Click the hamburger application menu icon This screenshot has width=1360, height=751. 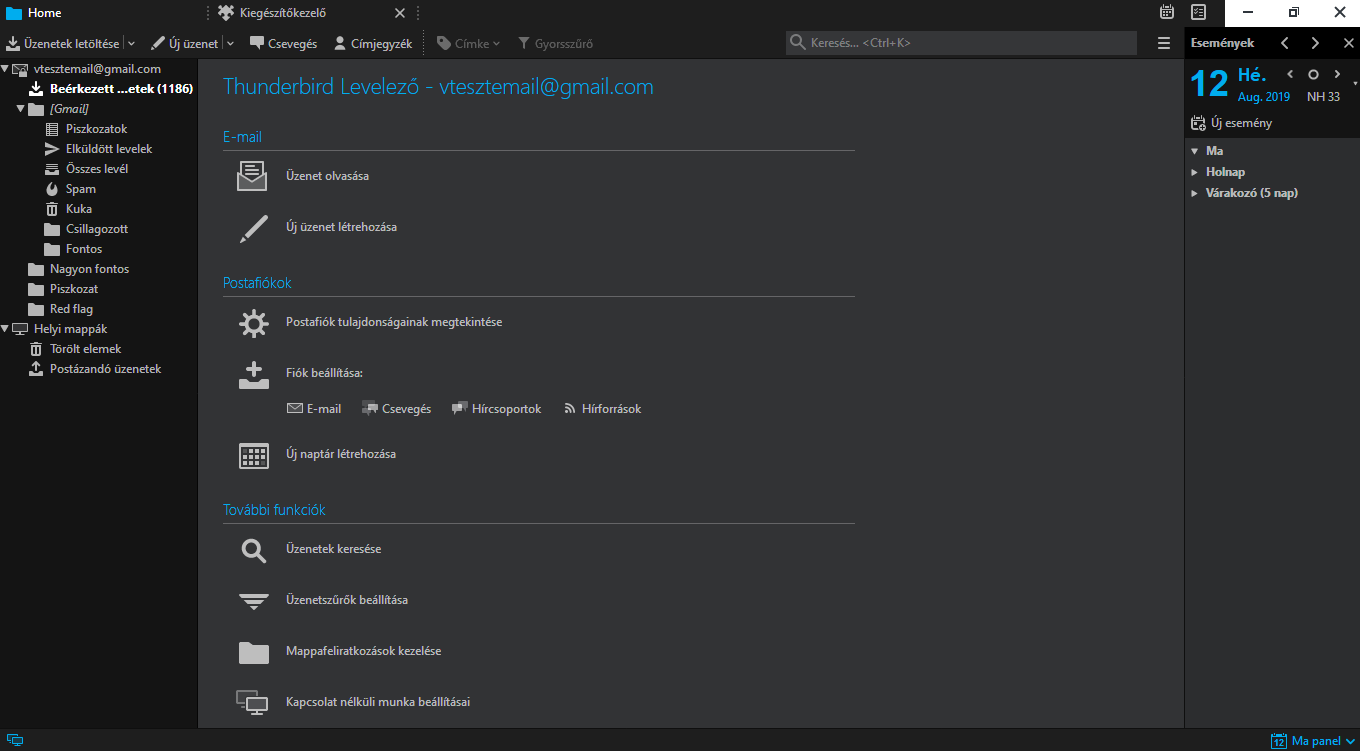(1163, 43)
